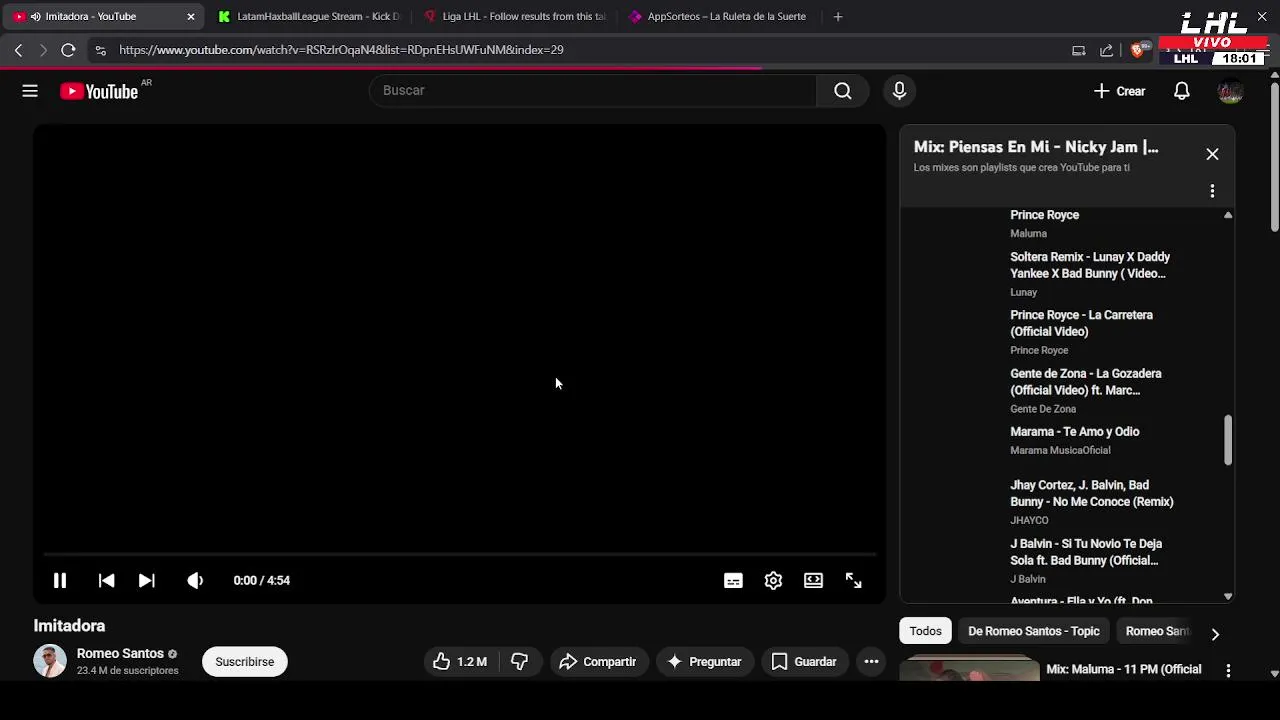
Task: Click the search magnifier button
Action: [x=843, y=91]
